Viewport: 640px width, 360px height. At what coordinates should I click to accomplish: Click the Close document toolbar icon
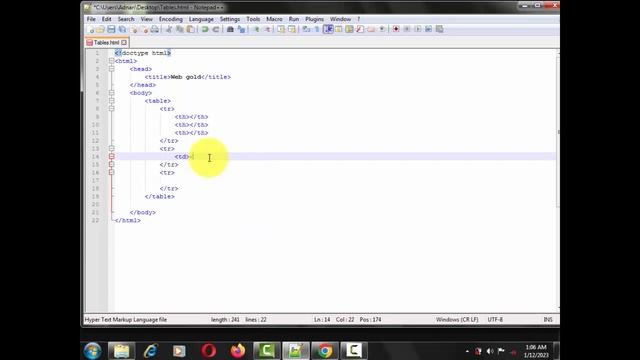pyautogui.click(x=134, y=29)
